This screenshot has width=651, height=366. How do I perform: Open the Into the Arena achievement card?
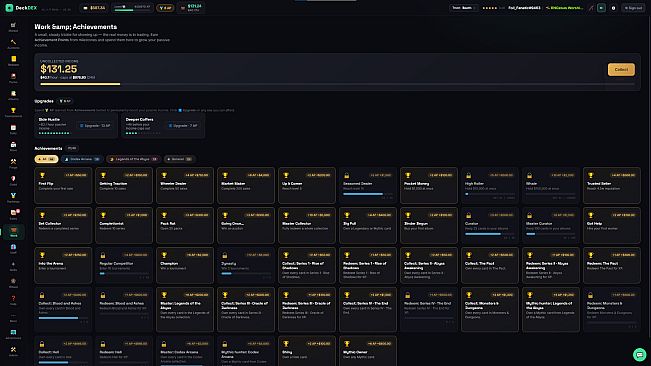pyautogui.click(x=63, y=265)
